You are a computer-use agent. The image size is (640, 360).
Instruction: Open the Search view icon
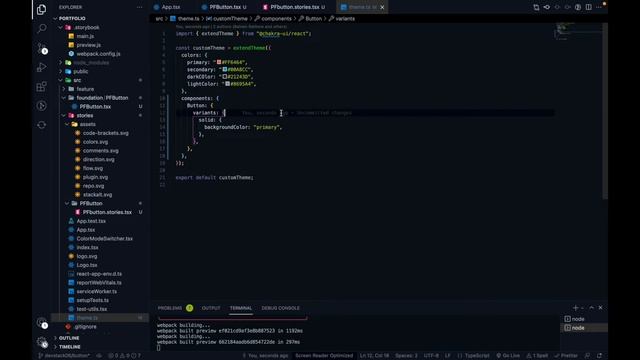pyautogui.click(x=41, y=28)
